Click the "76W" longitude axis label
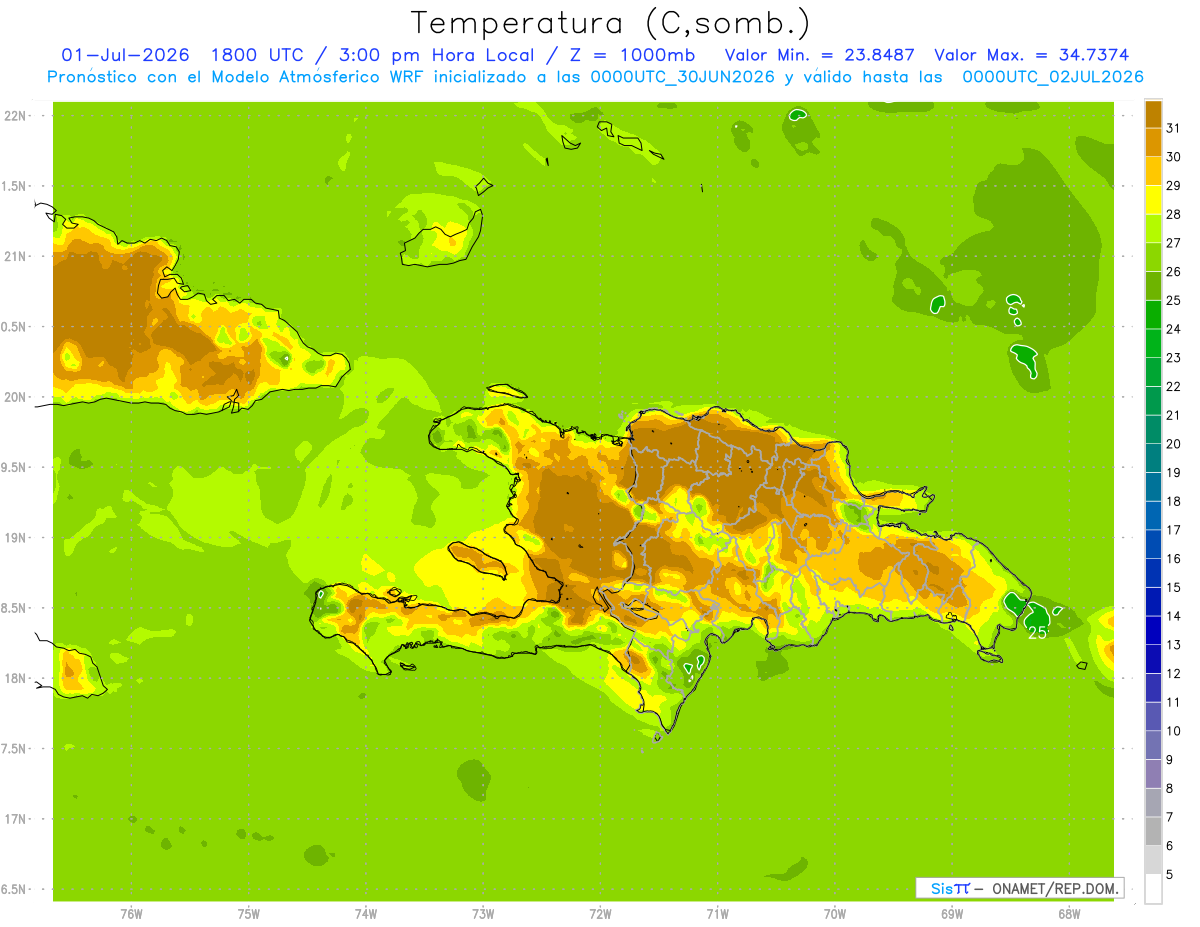The width and height of the screenshot is (1200, 927). click(x=131, y=914)
